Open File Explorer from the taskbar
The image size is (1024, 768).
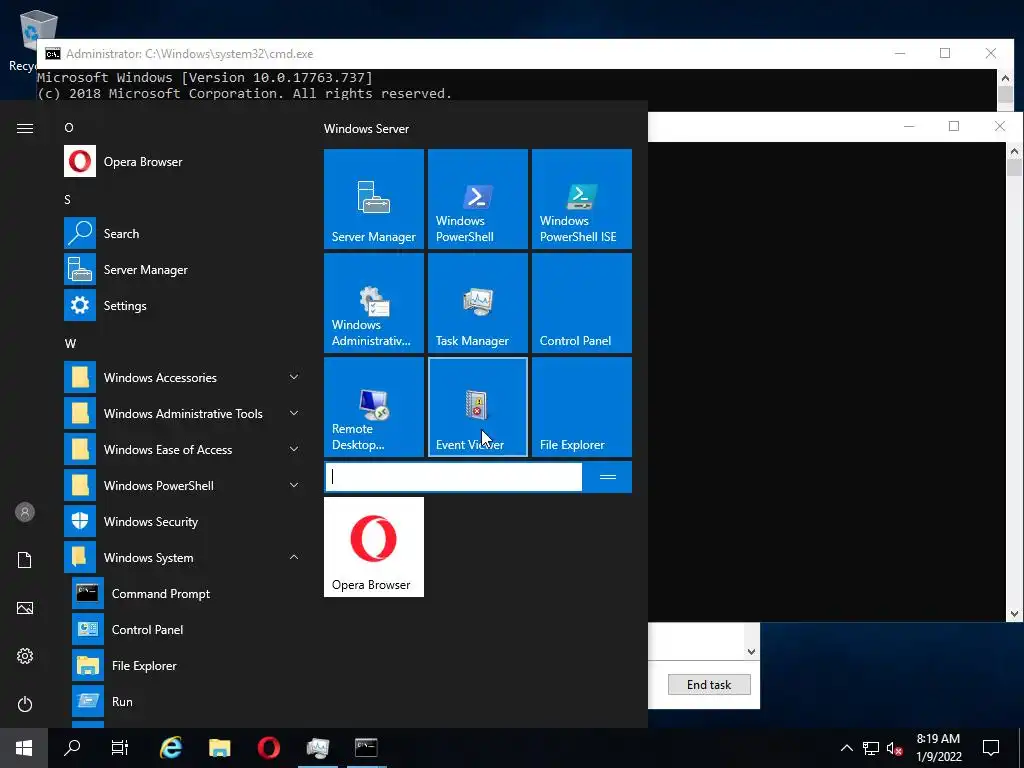pos(219,748)
